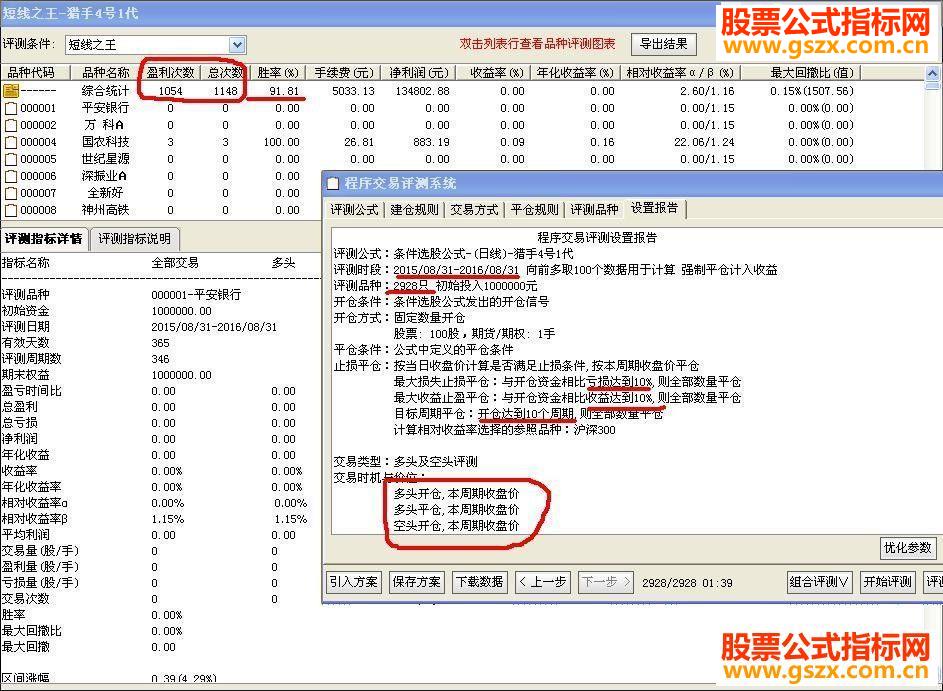943x691 pixels.
Task: Click the 优化参数 button
Action: click(x=907, y=548)
